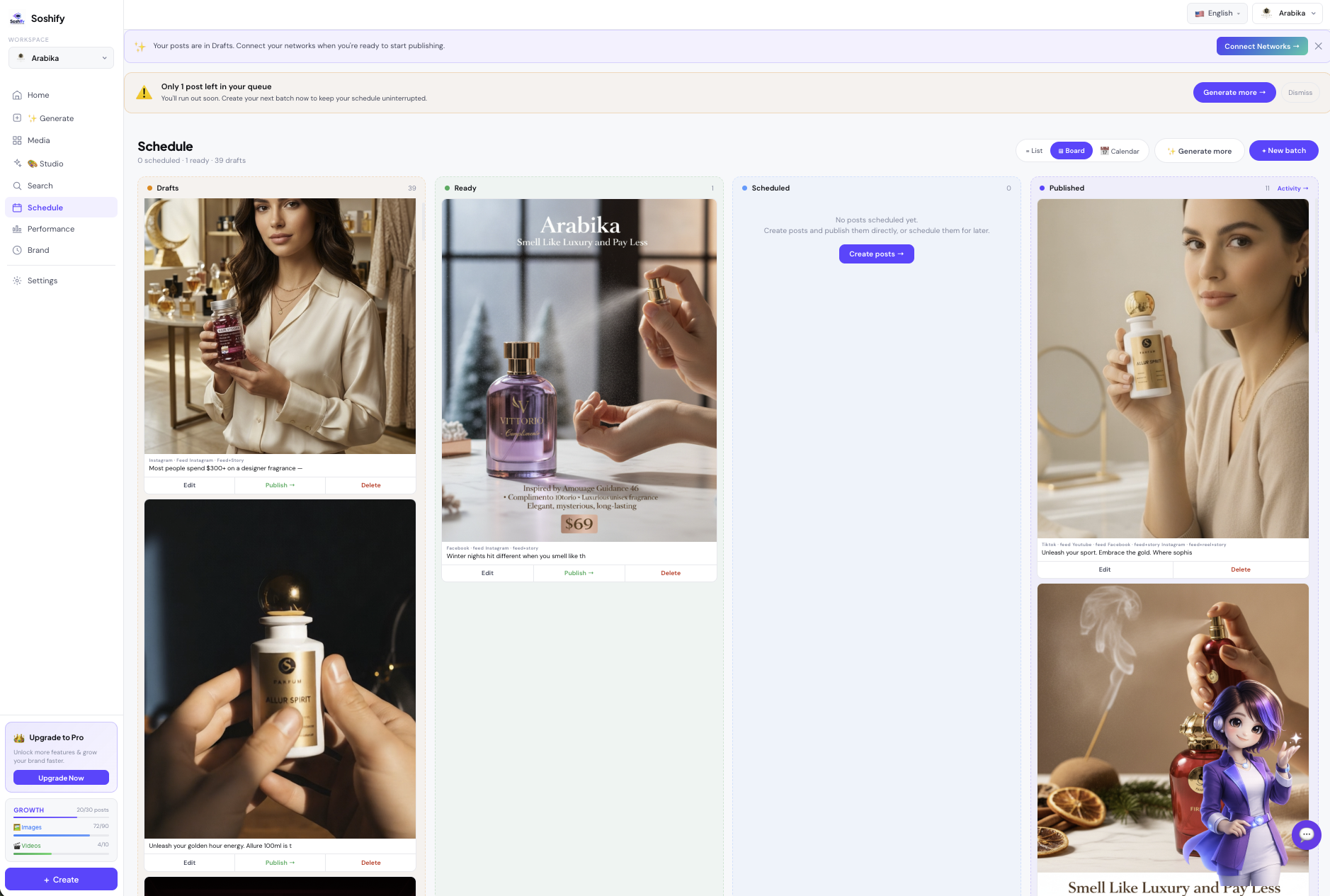
Task: Click Generate more beside New batch
Action: [1200, 151]
